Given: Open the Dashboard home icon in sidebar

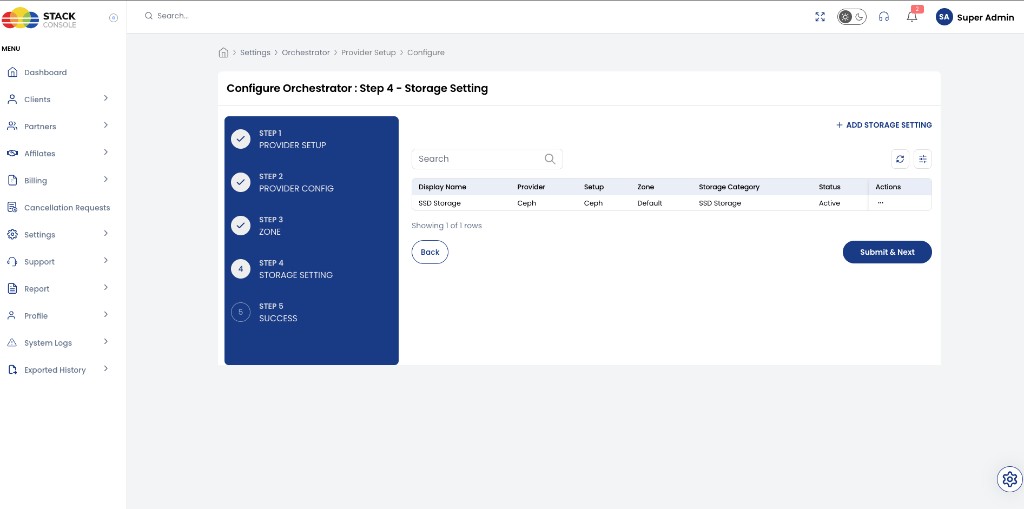Looking at the screenshot, I should point(12,73).
